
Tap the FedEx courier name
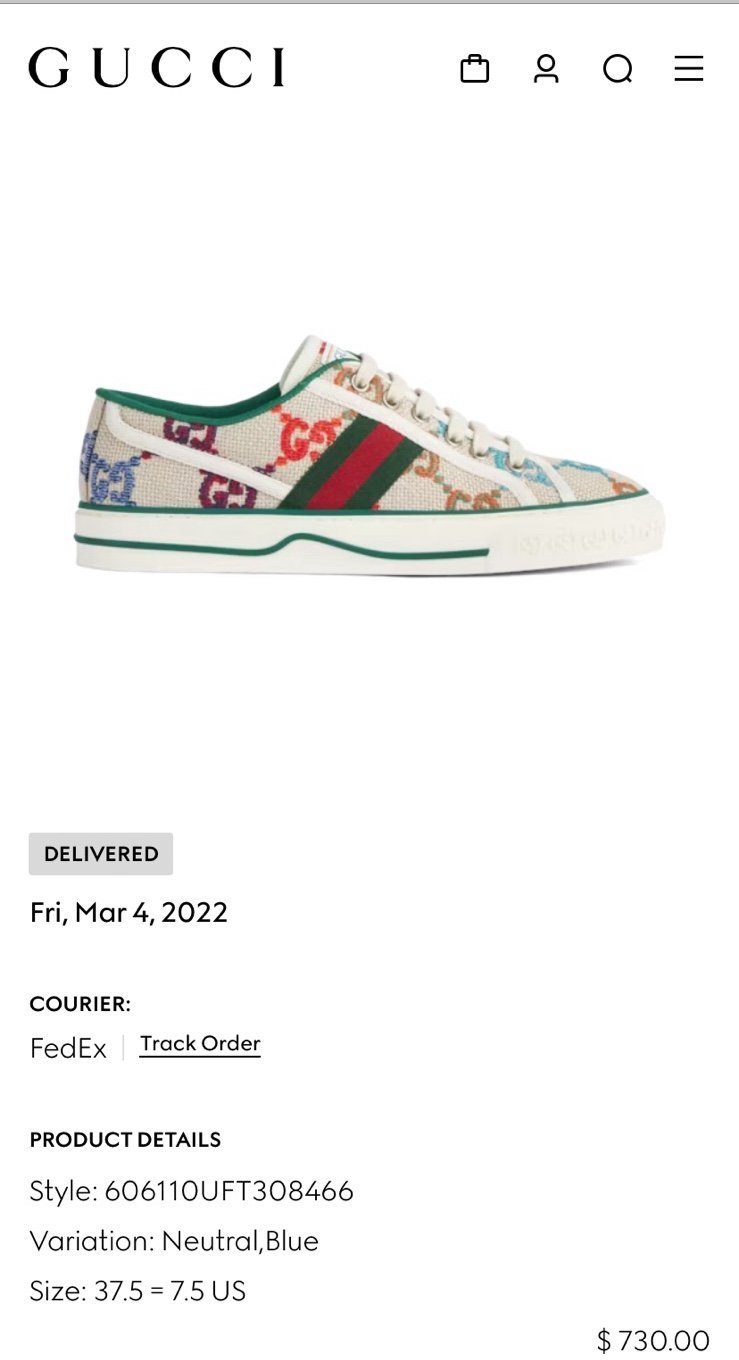pos(68,1048)
